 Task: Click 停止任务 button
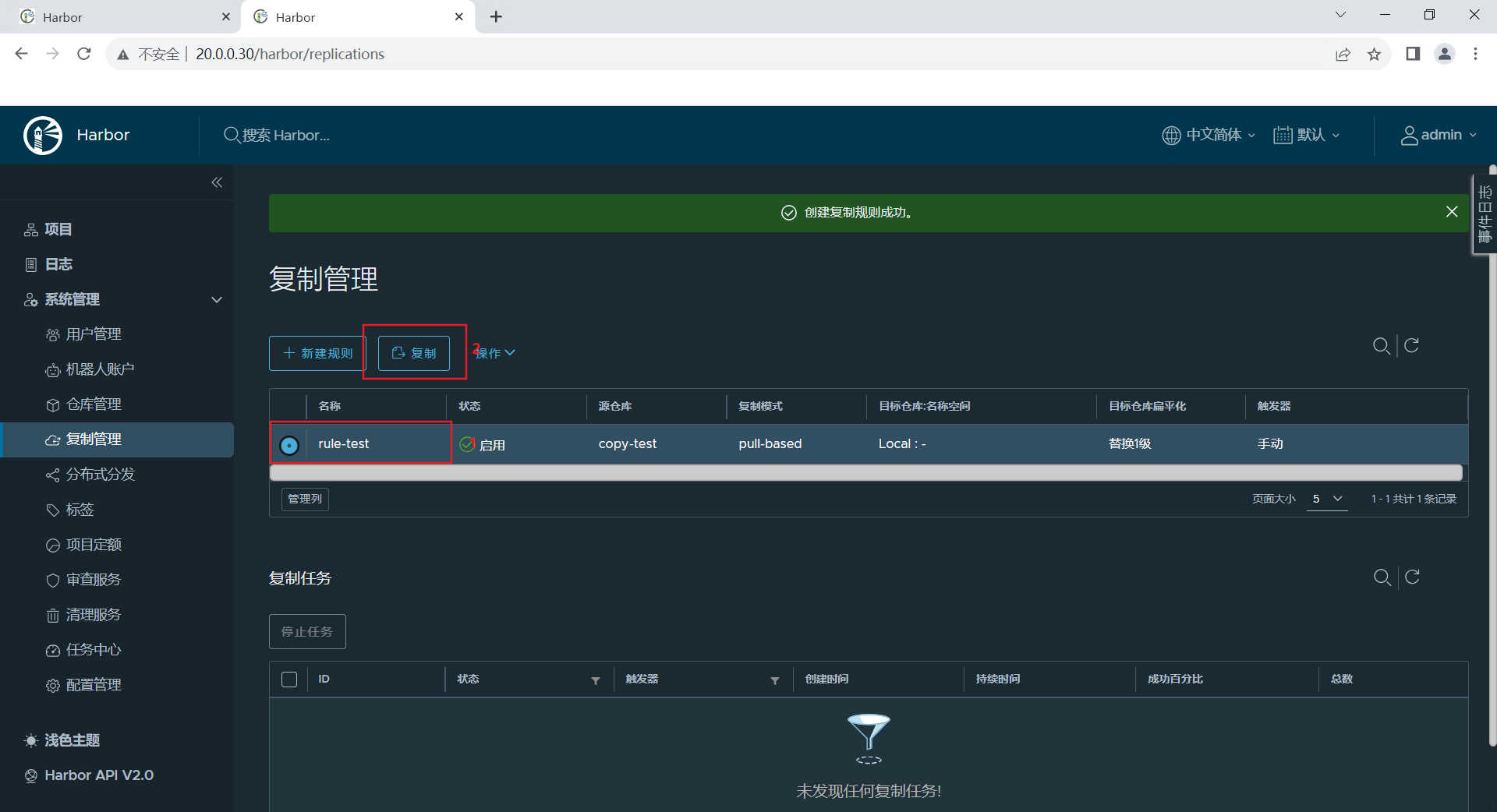307,631
